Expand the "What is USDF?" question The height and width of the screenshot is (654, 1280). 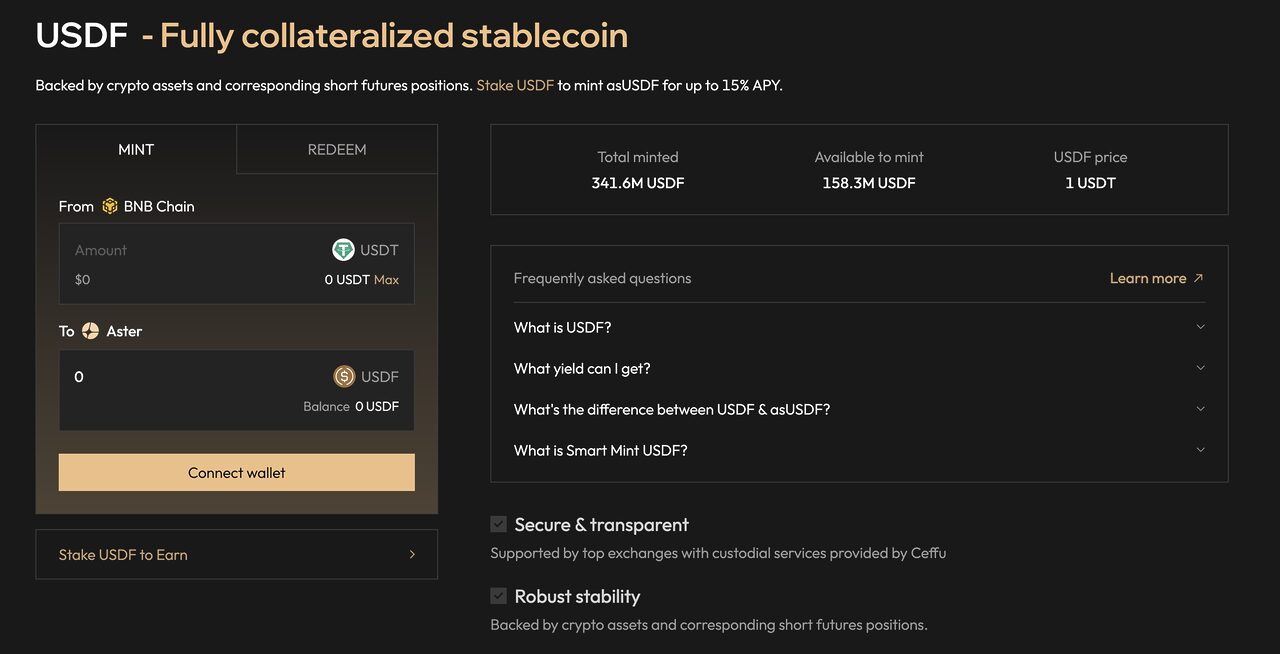1200,327
